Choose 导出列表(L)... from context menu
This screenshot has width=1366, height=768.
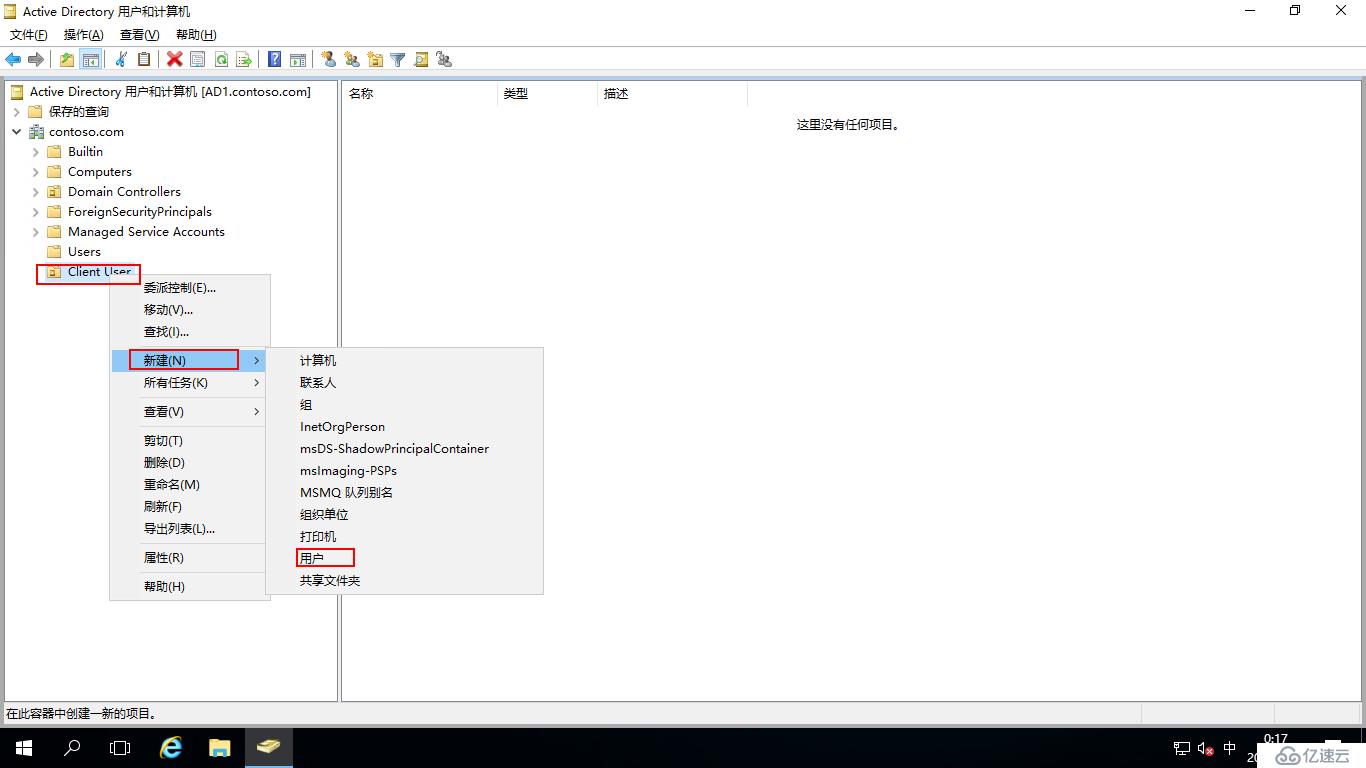coord(190,529)
